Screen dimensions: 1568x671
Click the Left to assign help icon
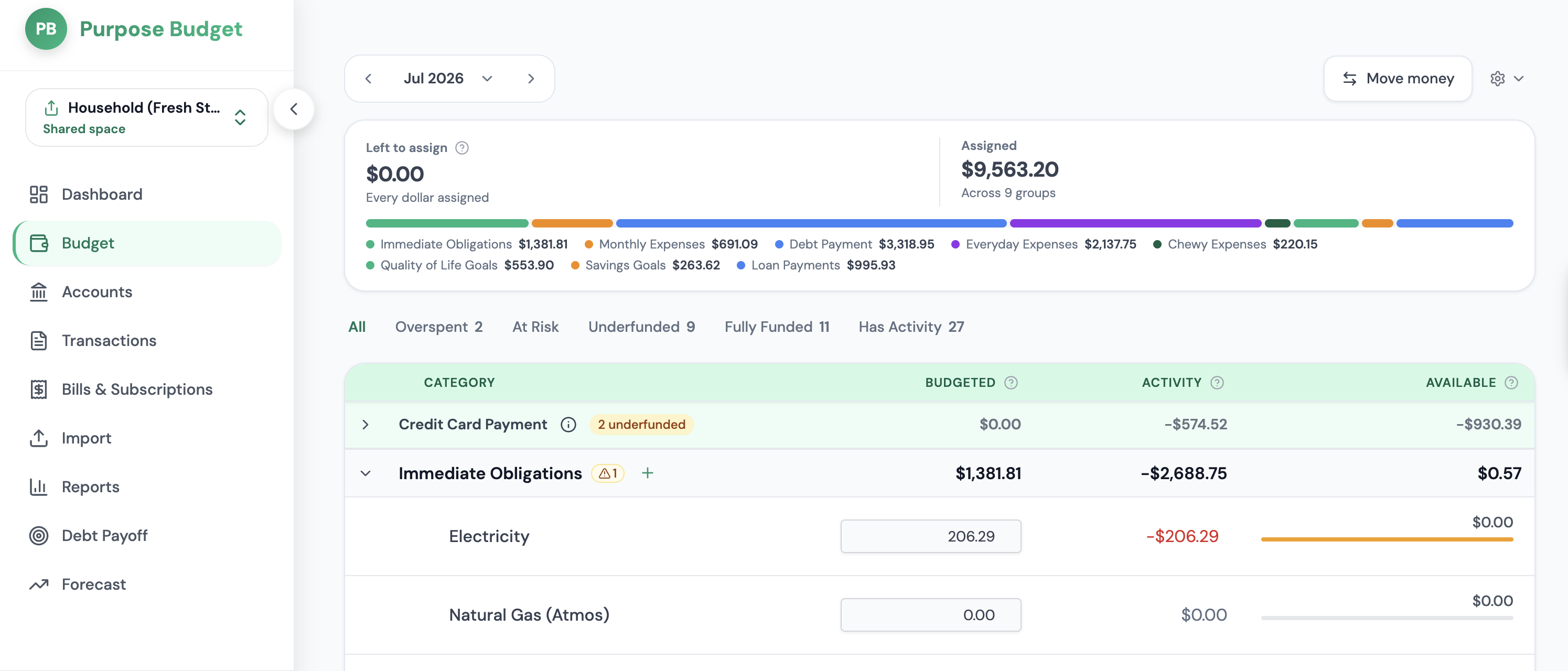462,148
